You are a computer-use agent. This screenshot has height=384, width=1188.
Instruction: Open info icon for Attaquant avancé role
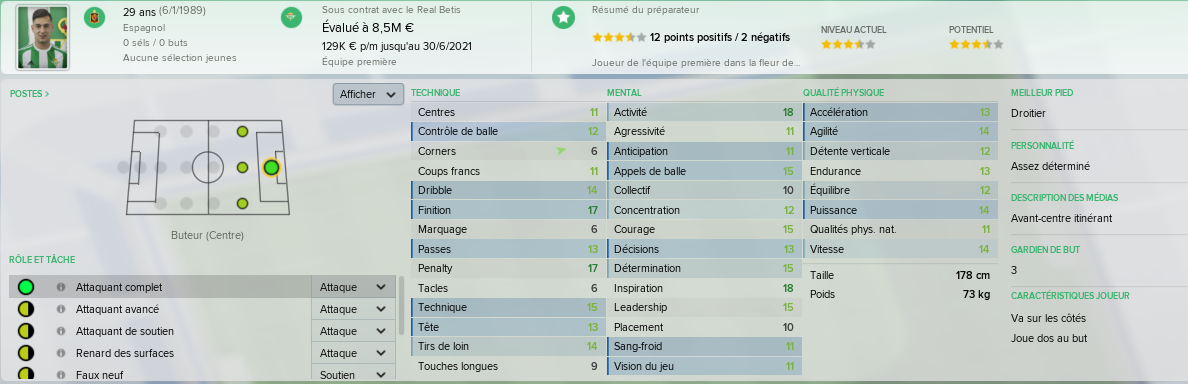click(60, 309)
